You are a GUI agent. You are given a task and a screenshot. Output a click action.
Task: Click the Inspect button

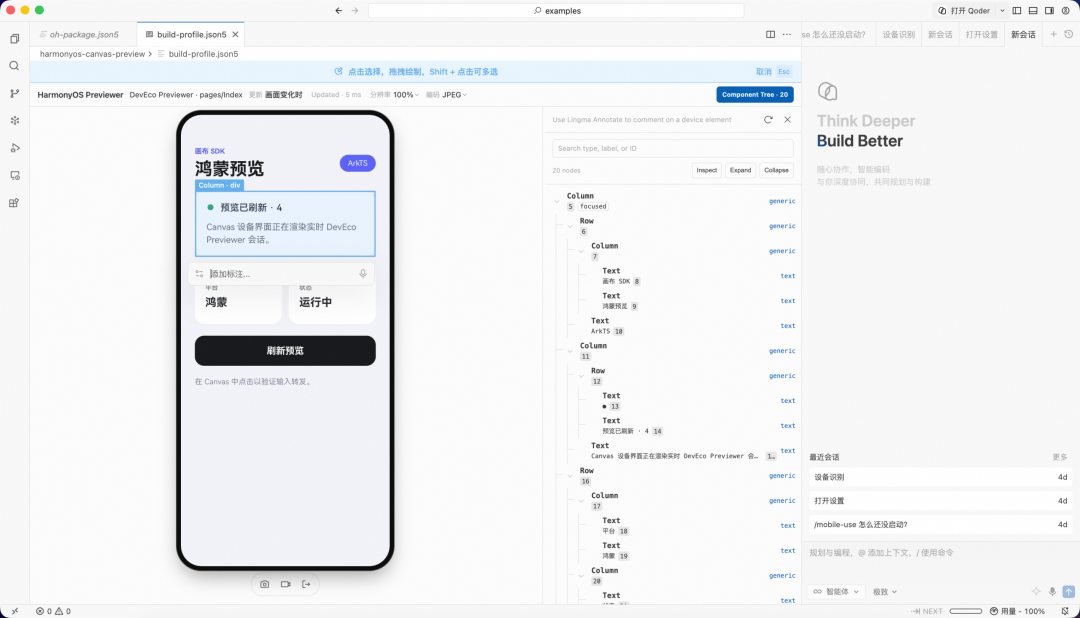(x=707, y=170)
